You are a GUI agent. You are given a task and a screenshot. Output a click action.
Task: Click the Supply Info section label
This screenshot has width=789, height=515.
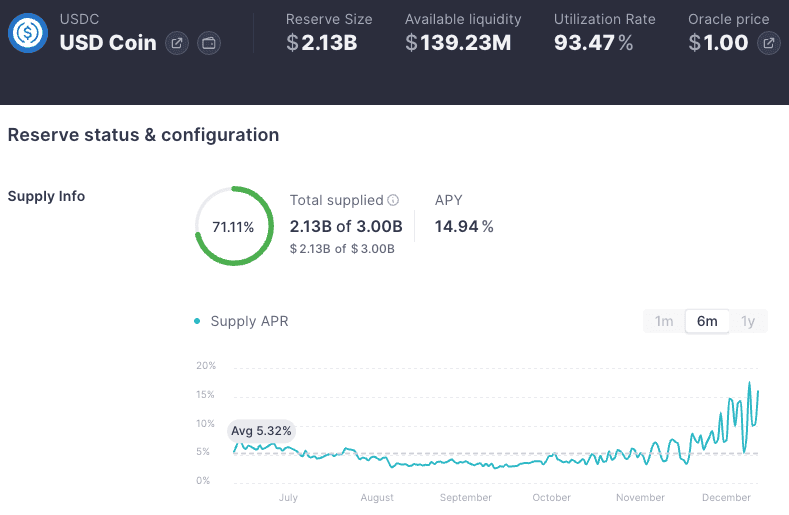[x=46, y=196]
